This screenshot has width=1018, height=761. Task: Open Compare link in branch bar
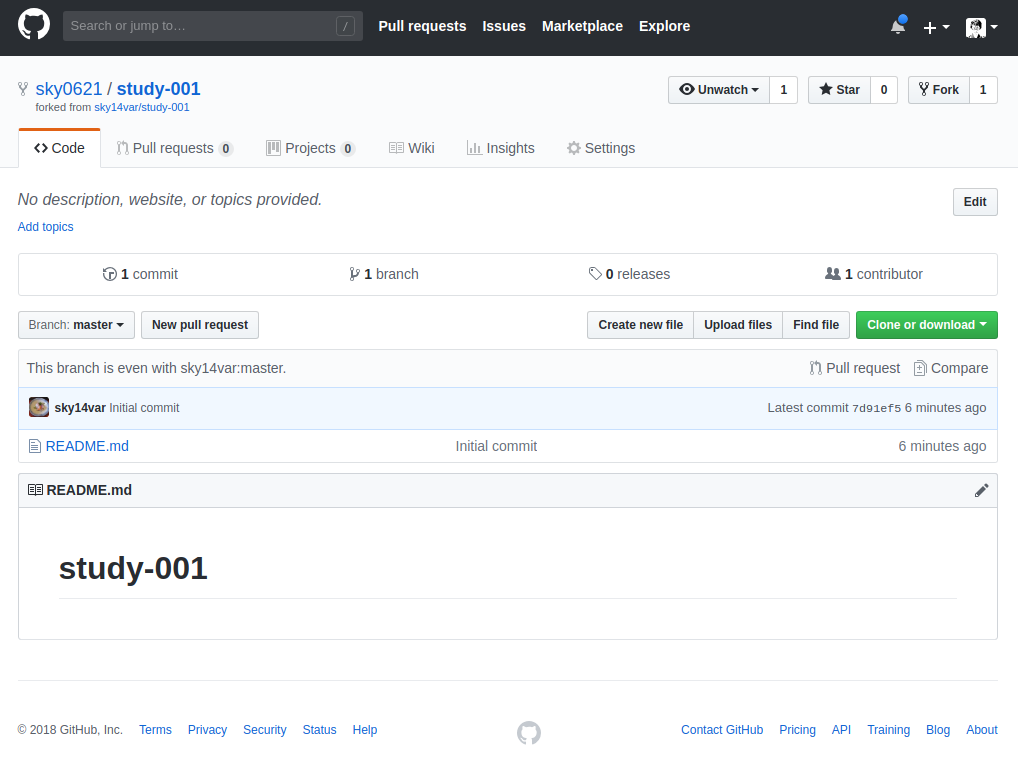point(950,368)
